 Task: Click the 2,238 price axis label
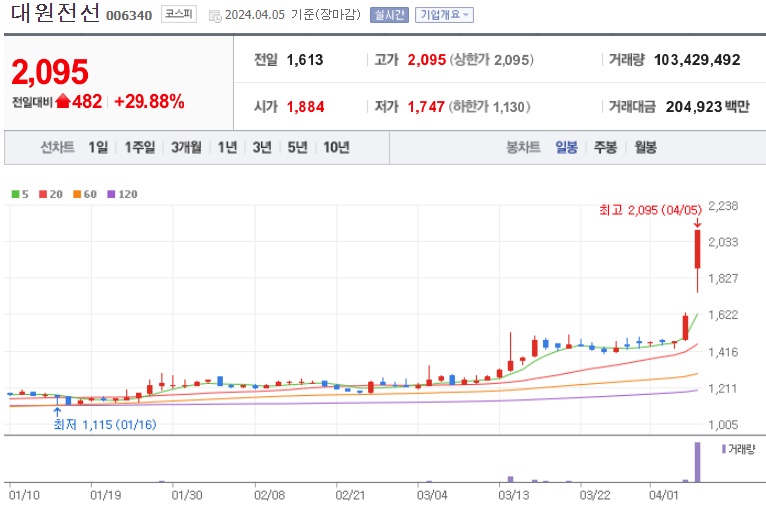tap(723, 206)
